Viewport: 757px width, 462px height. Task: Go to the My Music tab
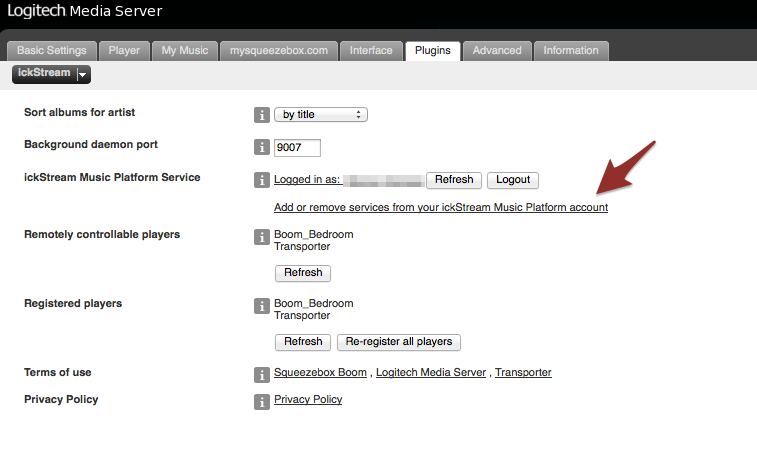[184, 51]
